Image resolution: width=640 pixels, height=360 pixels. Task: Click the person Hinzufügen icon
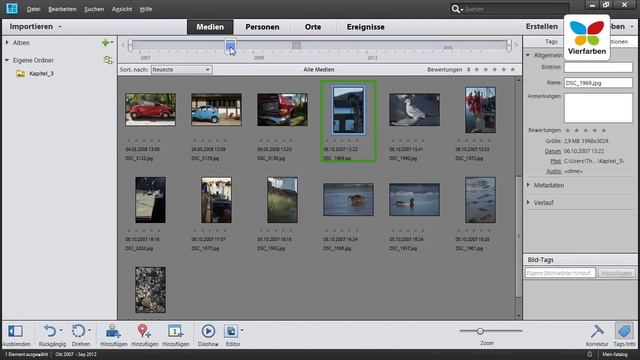pyautogui.click(x=113, y=331)
